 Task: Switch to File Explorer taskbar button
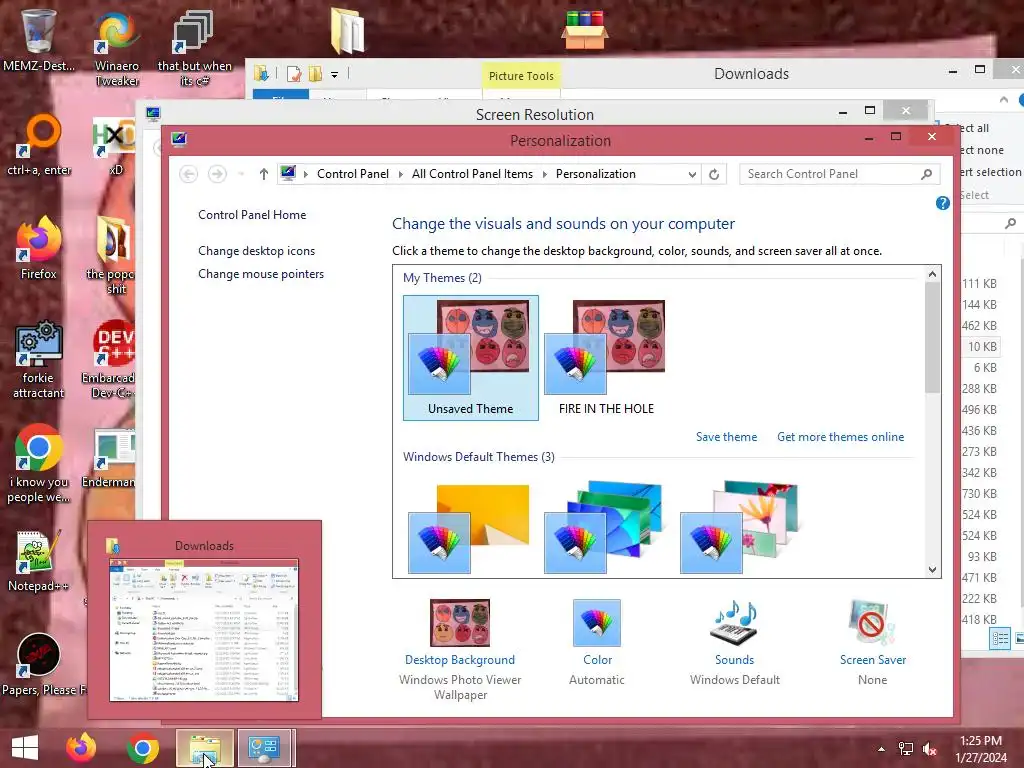[x=205, y=748]
